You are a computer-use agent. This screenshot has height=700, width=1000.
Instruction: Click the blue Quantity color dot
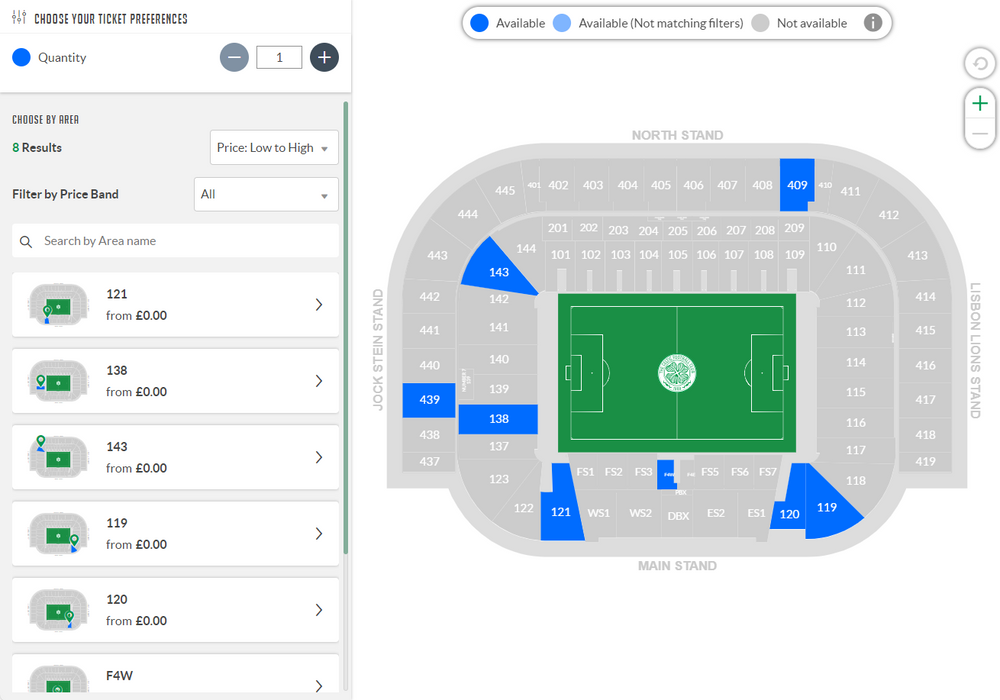[21, 57]
